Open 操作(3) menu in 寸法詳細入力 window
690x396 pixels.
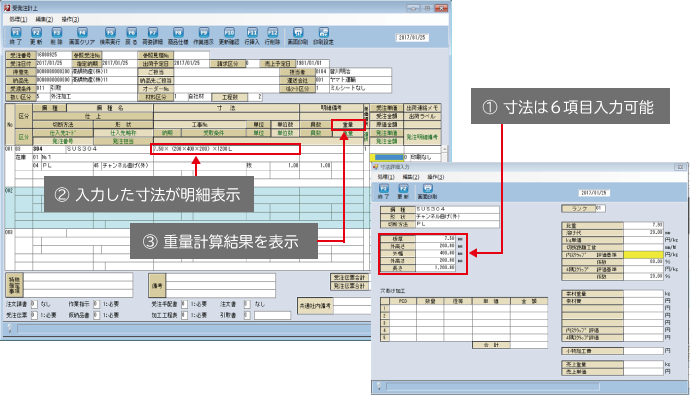point(435,177)
